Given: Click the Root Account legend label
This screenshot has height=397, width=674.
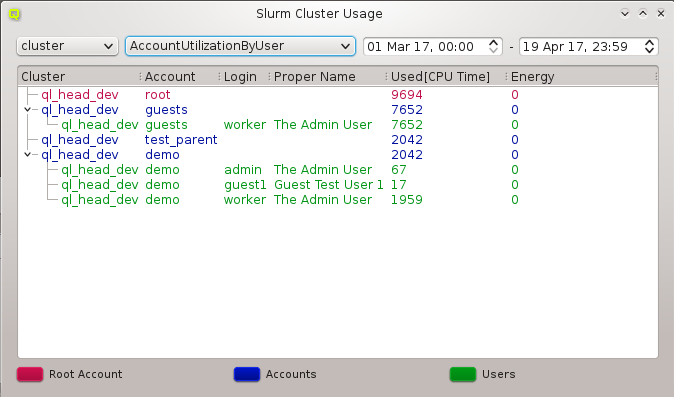Looking at the screenshot, I should click(86, 374).
